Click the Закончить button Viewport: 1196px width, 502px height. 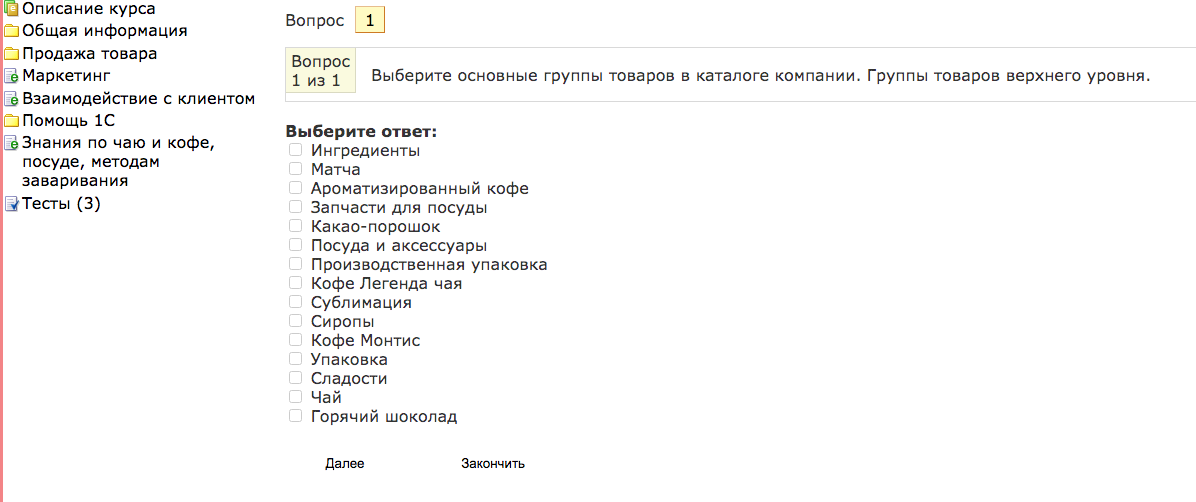click(493, 463)
